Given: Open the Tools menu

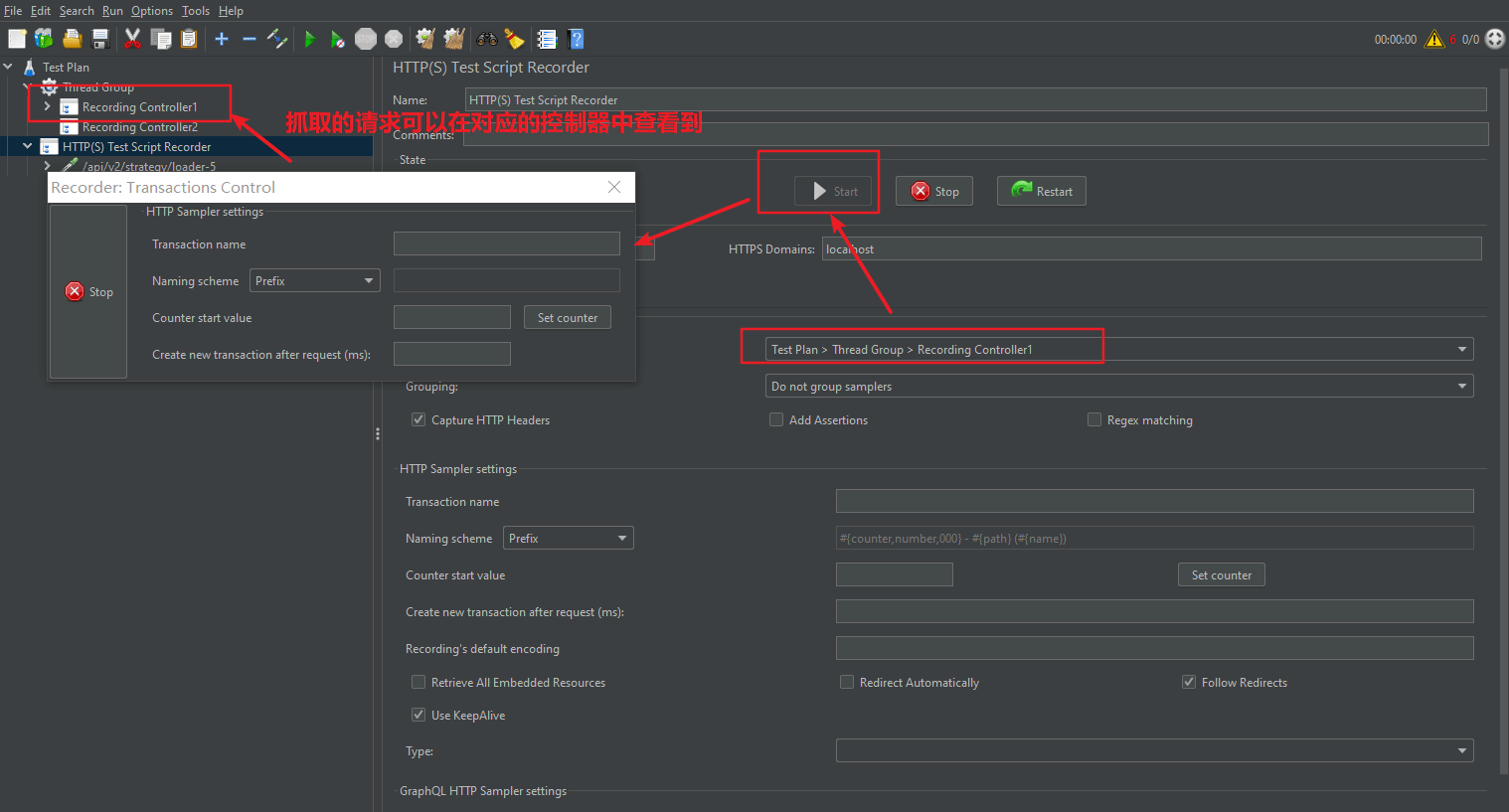Looking at the screenshot, I should pos(196,11).
